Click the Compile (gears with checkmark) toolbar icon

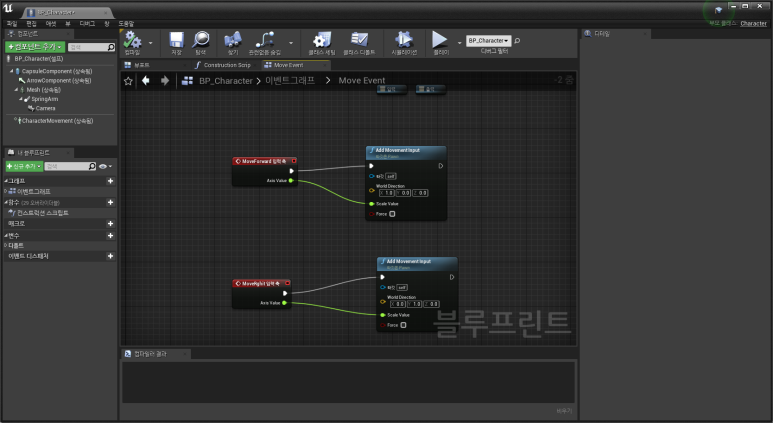point(132,39)
